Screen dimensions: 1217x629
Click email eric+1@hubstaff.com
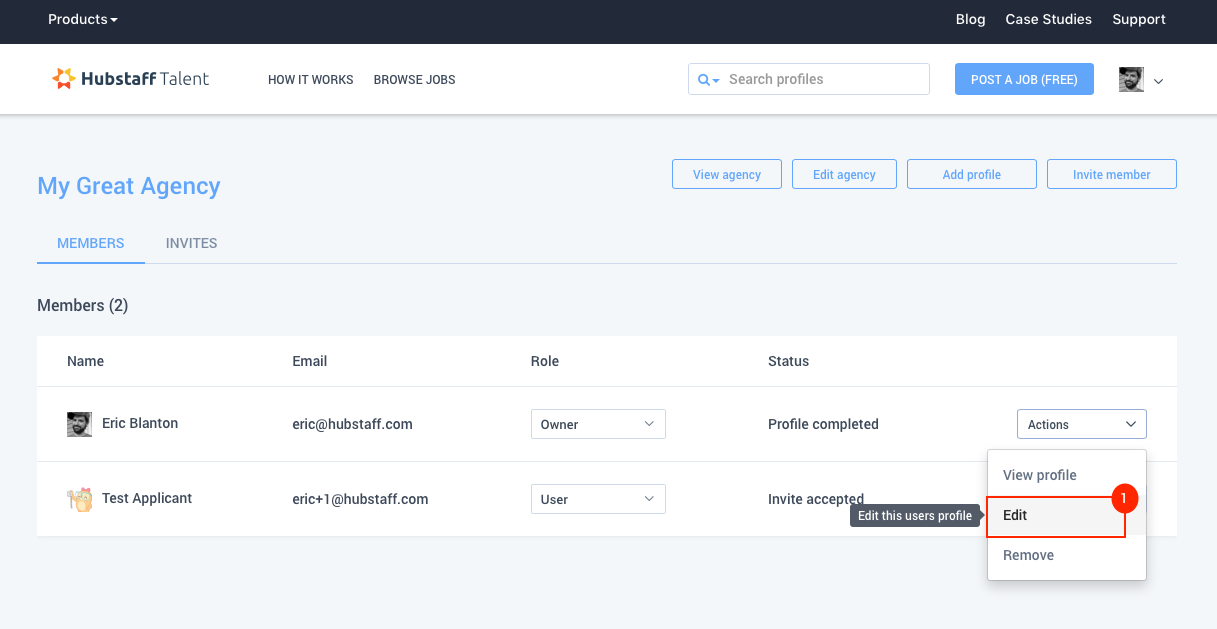[x=360, y=499]
